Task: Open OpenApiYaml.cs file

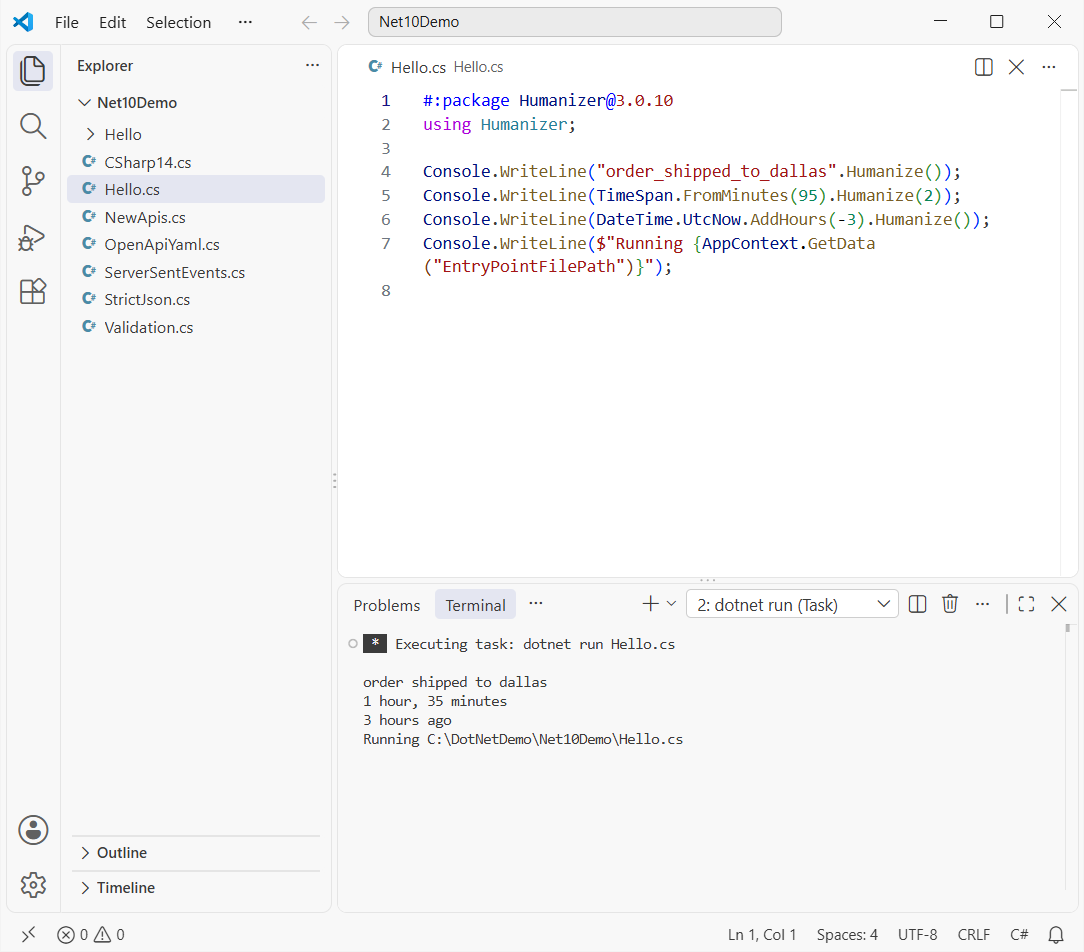Action: point(196,245)
